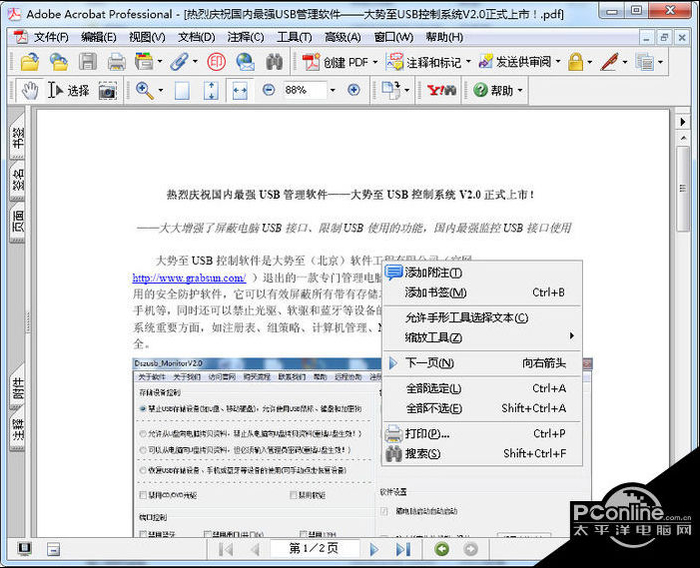Click the Yahoo toolbar icon
The height and width of the screenshot is (568, 700).
pyautogui.click(x=442, y=91)
